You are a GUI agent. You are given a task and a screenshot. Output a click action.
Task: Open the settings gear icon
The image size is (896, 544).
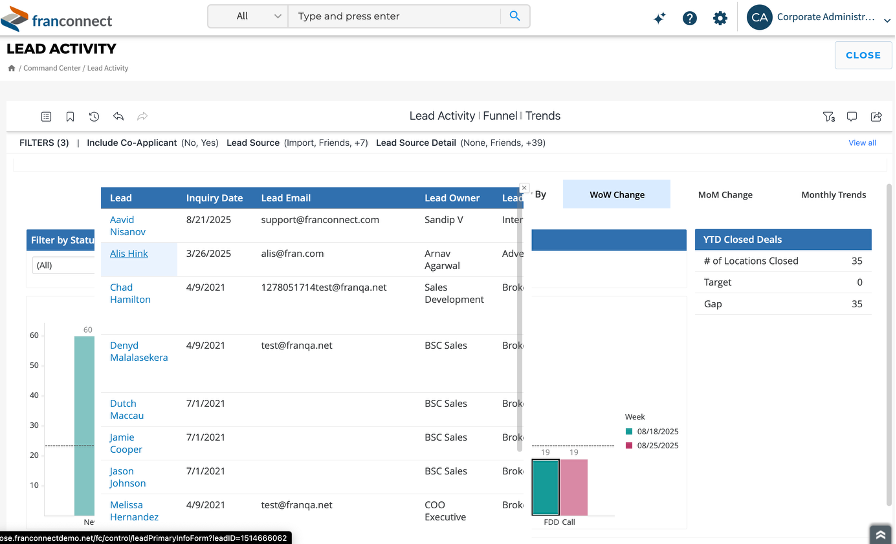720,18
